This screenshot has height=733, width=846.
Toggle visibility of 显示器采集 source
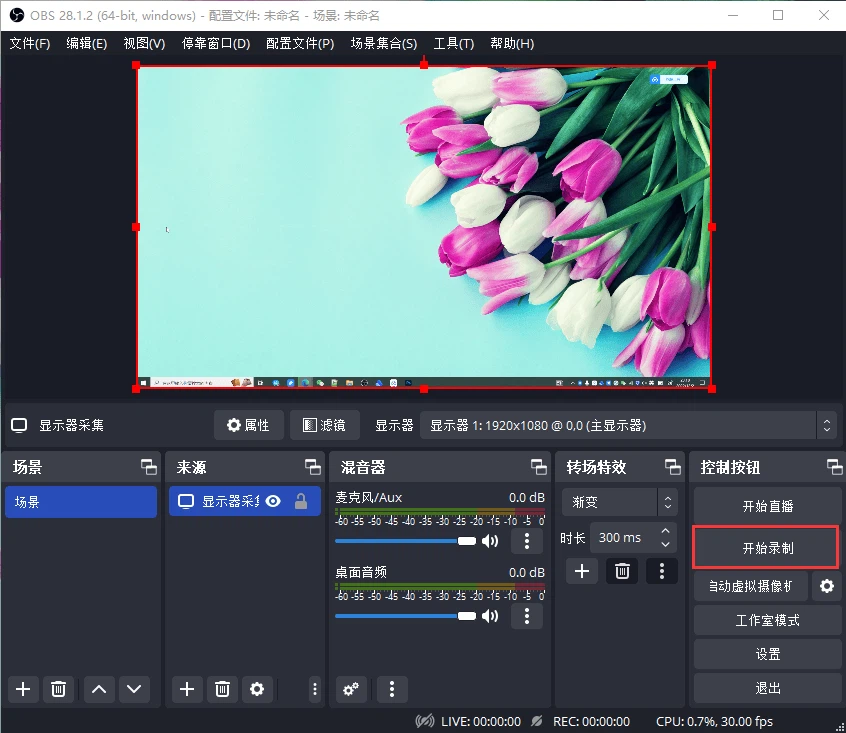[x=274, y=502]
